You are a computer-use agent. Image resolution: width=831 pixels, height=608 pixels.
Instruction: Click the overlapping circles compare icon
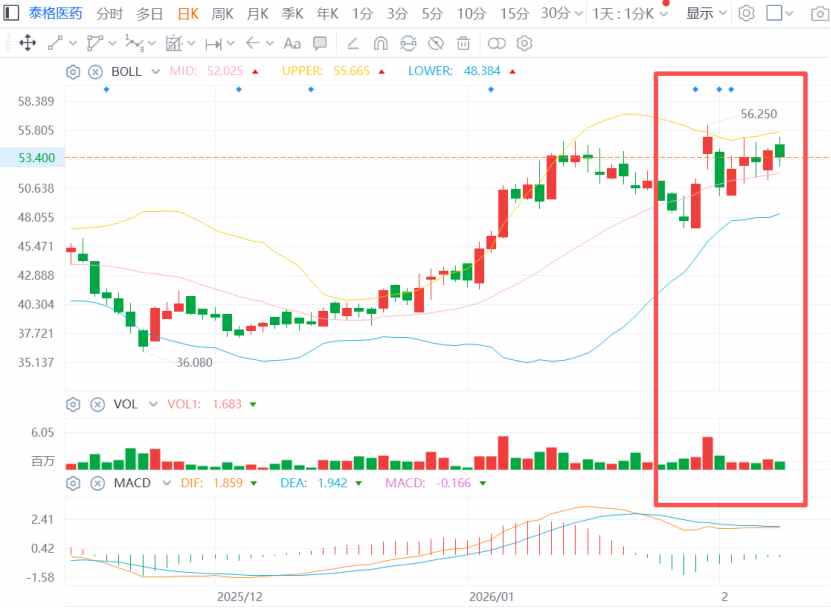pos(497,43)
